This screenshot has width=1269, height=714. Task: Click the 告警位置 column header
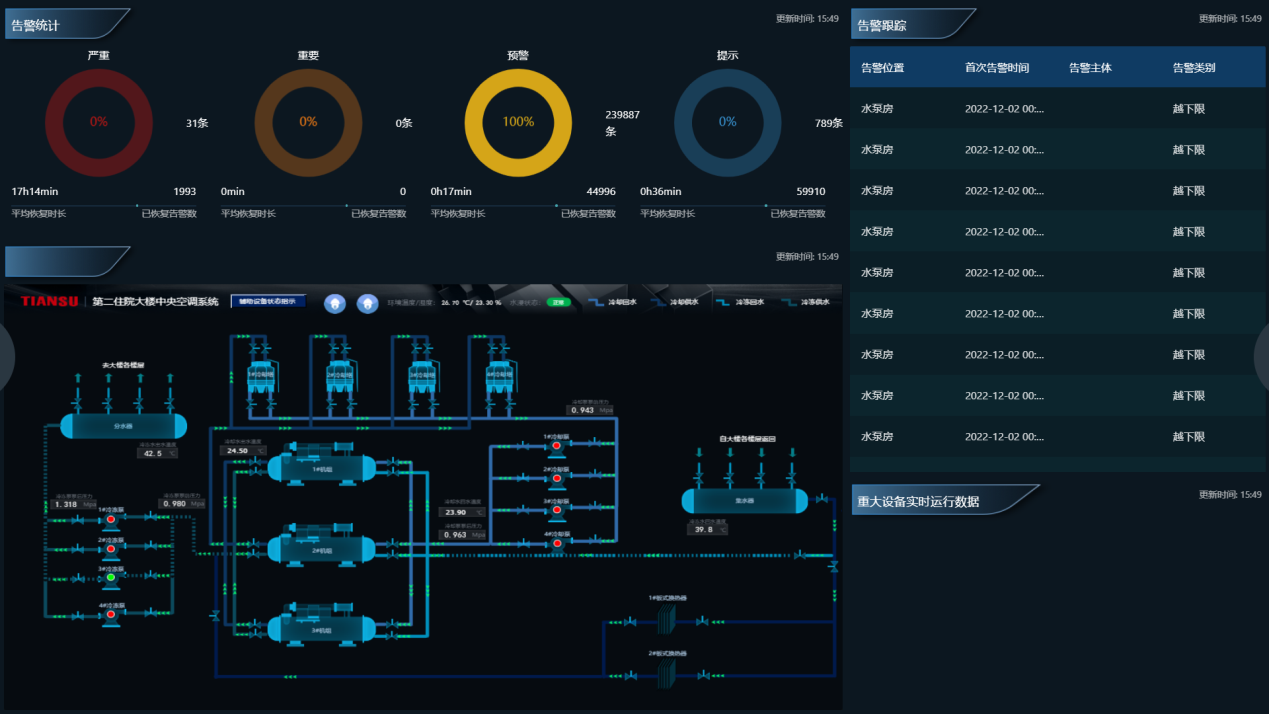(x=882, y=68)
